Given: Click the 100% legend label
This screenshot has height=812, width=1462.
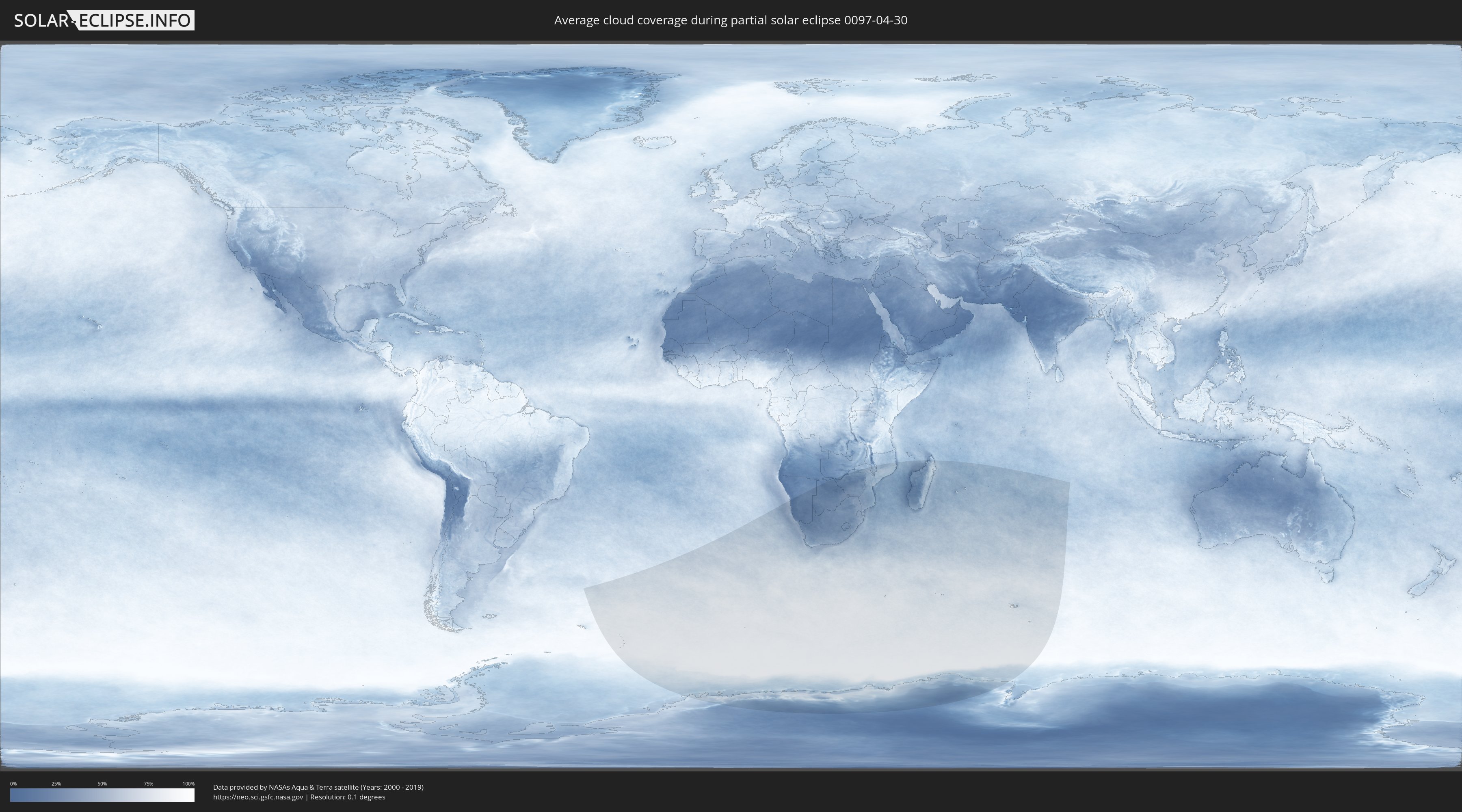Looking at the screenshot, I should pos(188,784).
